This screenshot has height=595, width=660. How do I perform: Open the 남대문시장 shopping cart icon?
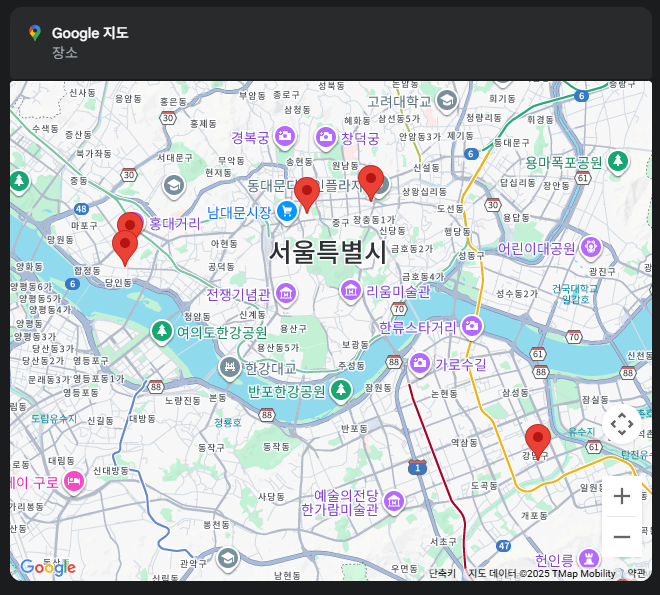287,211
